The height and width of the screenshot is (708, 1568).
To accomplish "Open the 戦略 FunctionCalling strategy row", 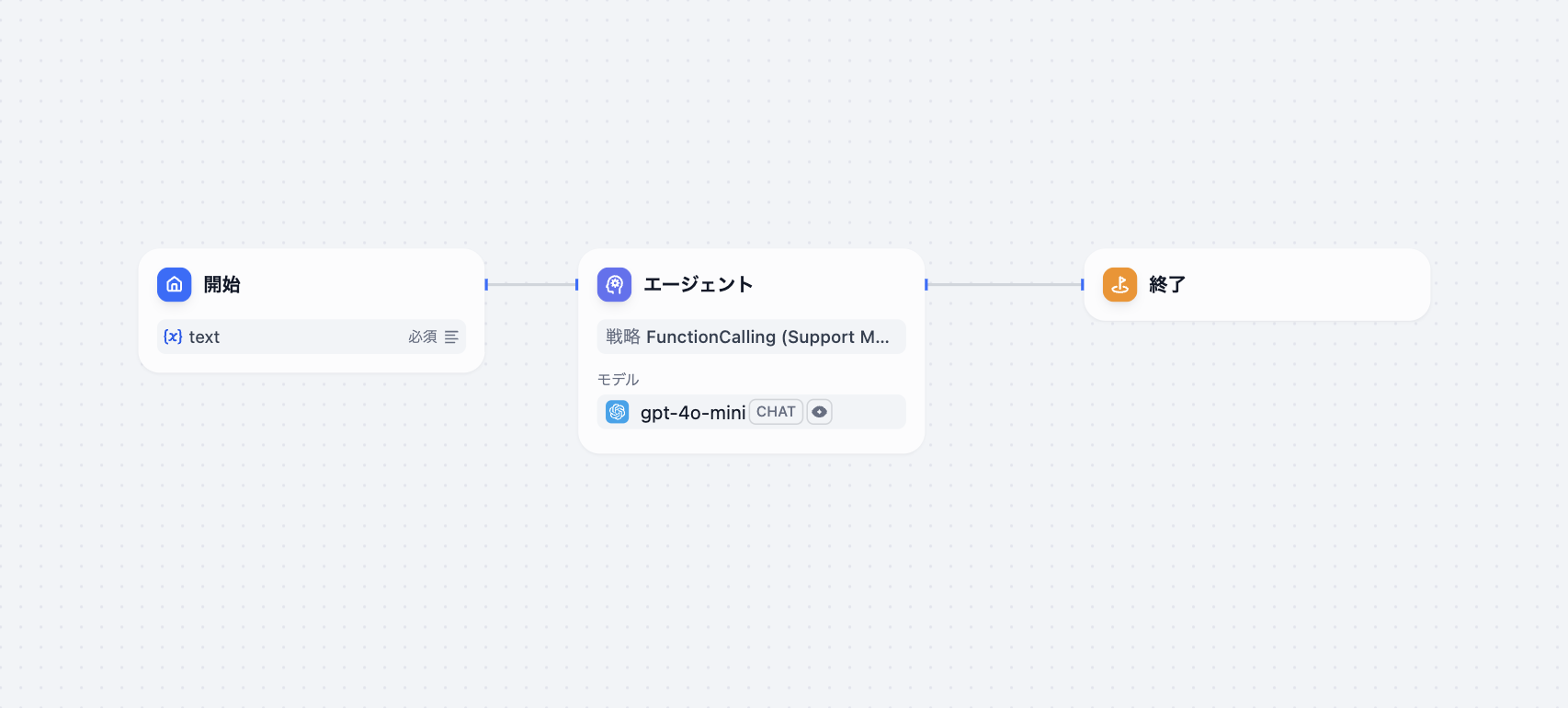I will (x=751, y=337).
